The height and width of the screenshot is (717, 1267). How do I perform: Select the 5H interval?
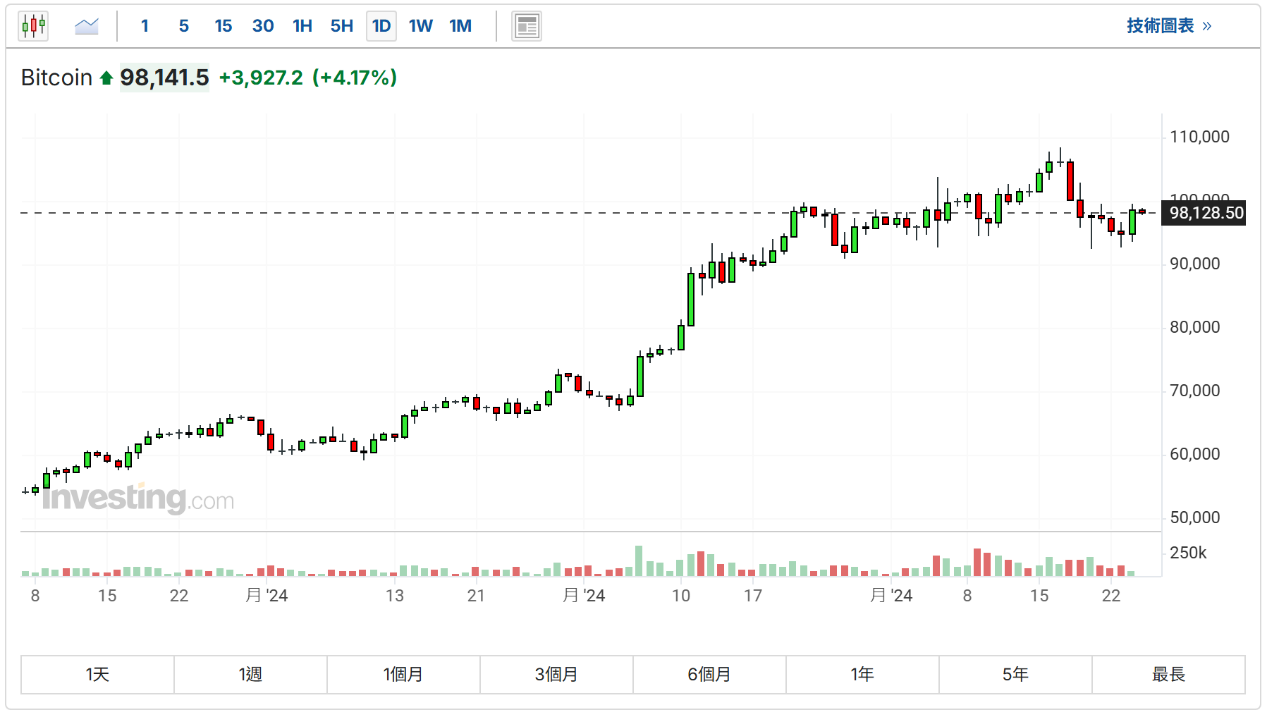342,26
